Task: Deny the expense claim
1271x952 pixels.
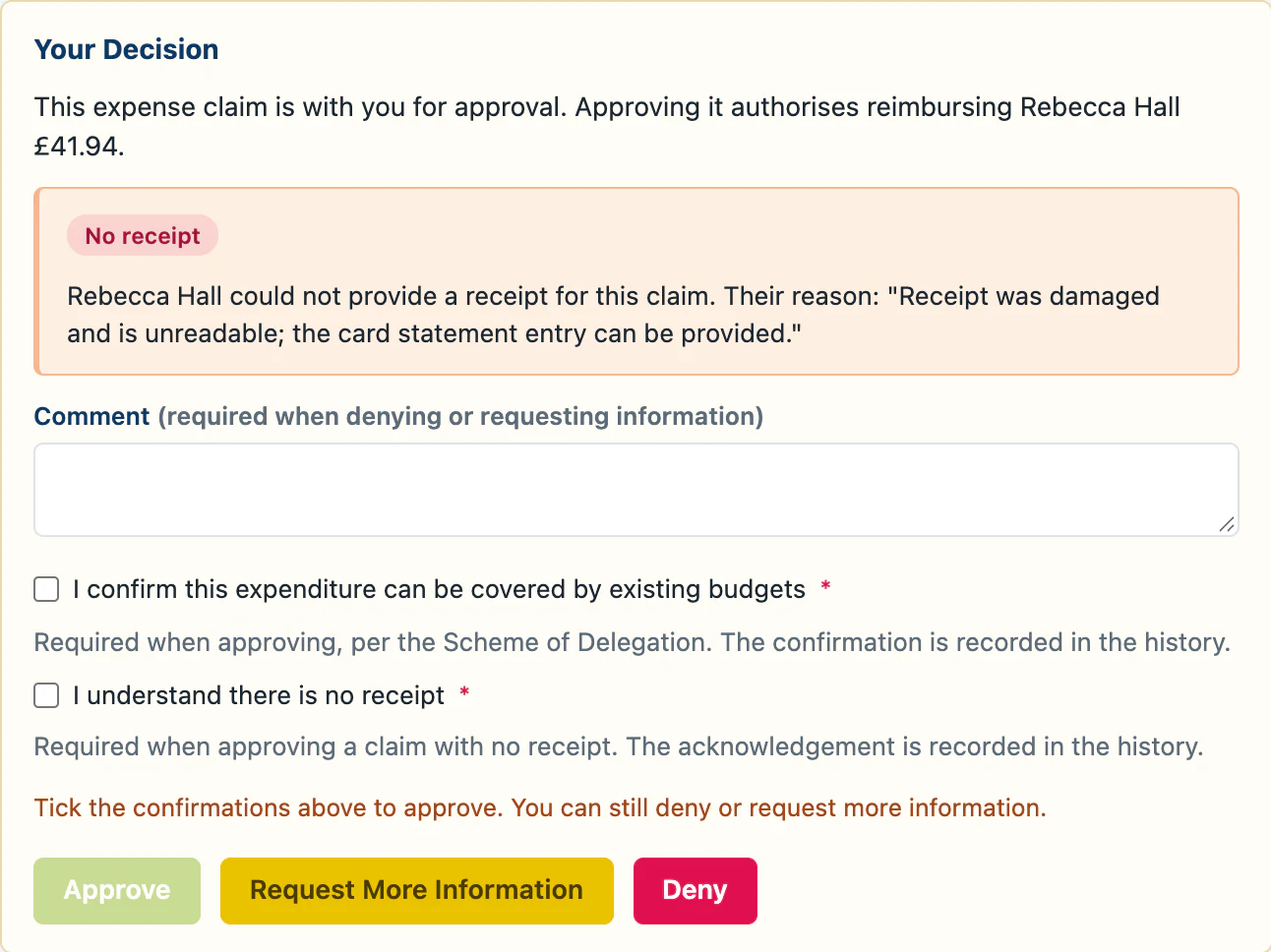Action: pos(696,891)
